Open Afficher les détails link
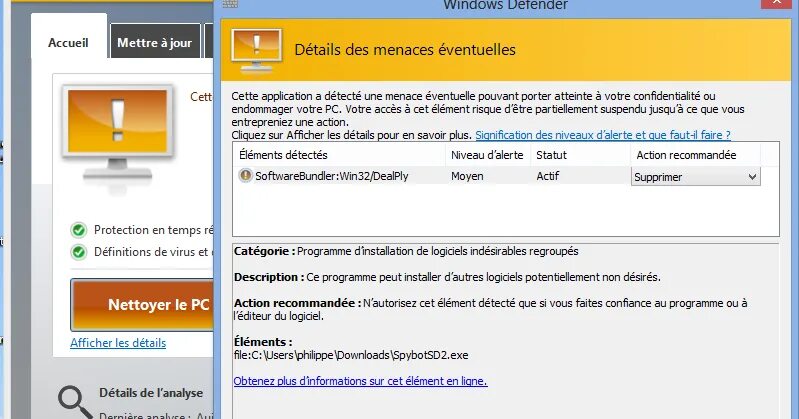The width and height of the screenshot is (799, 419). click(118, 343)
